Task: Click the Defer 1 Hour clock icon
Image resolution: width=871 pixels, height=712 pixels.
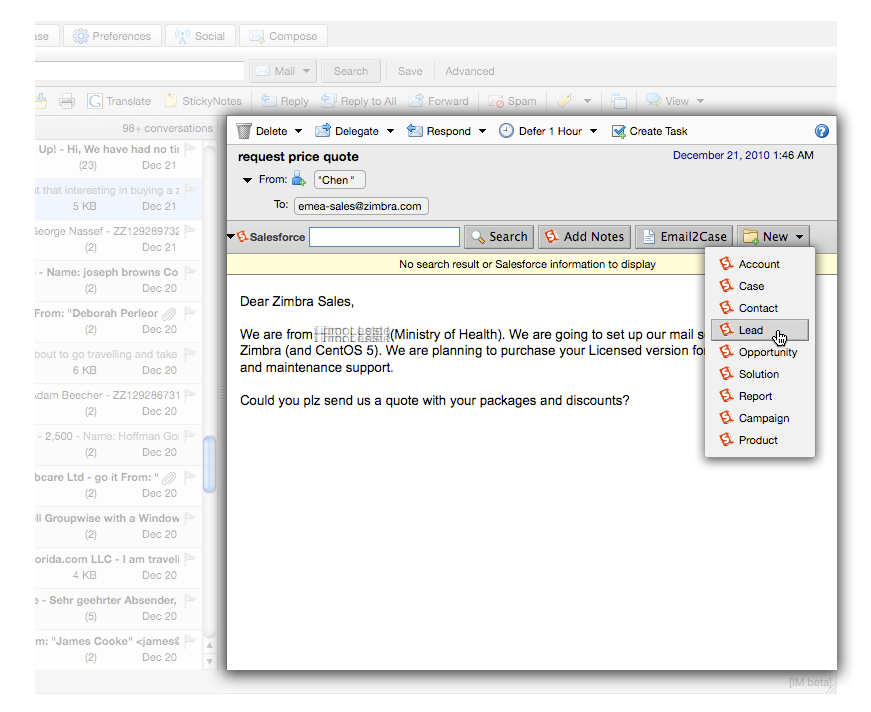Action: [506, 131]
